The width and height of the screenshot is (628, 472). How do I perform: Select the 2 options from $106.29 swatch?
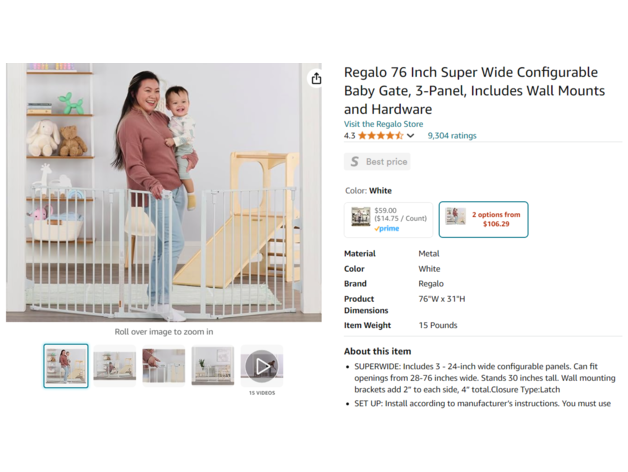pyautogui.click(x=483, y=219)
